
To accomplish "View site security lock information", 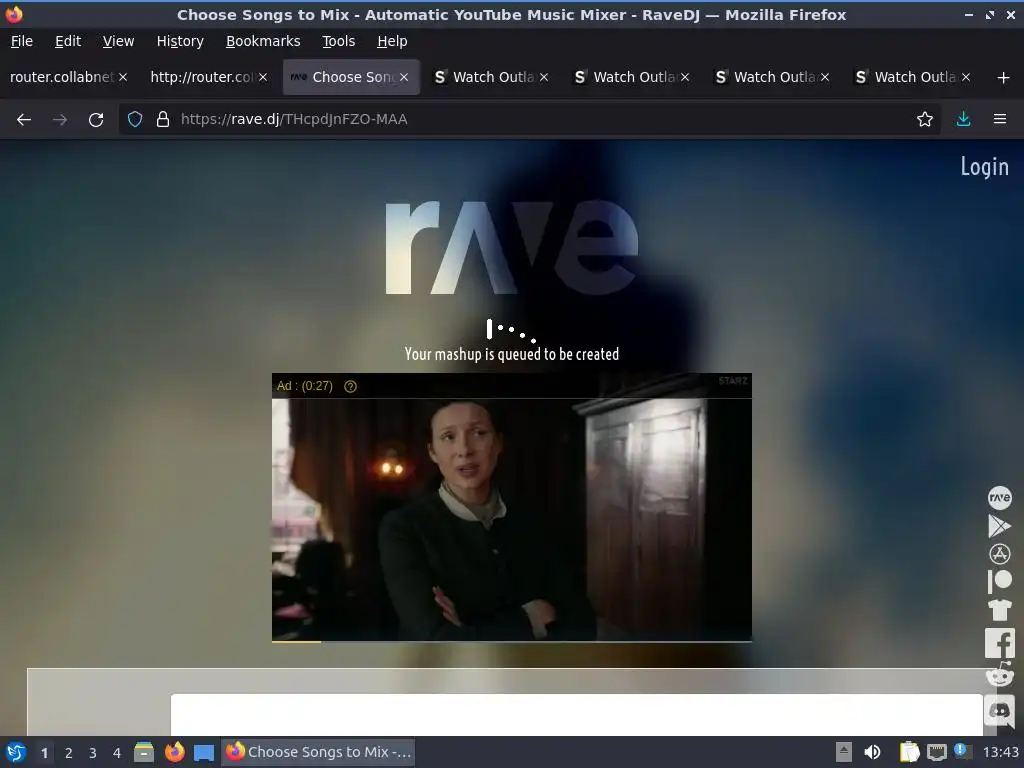I will click(x=163, y=120).
